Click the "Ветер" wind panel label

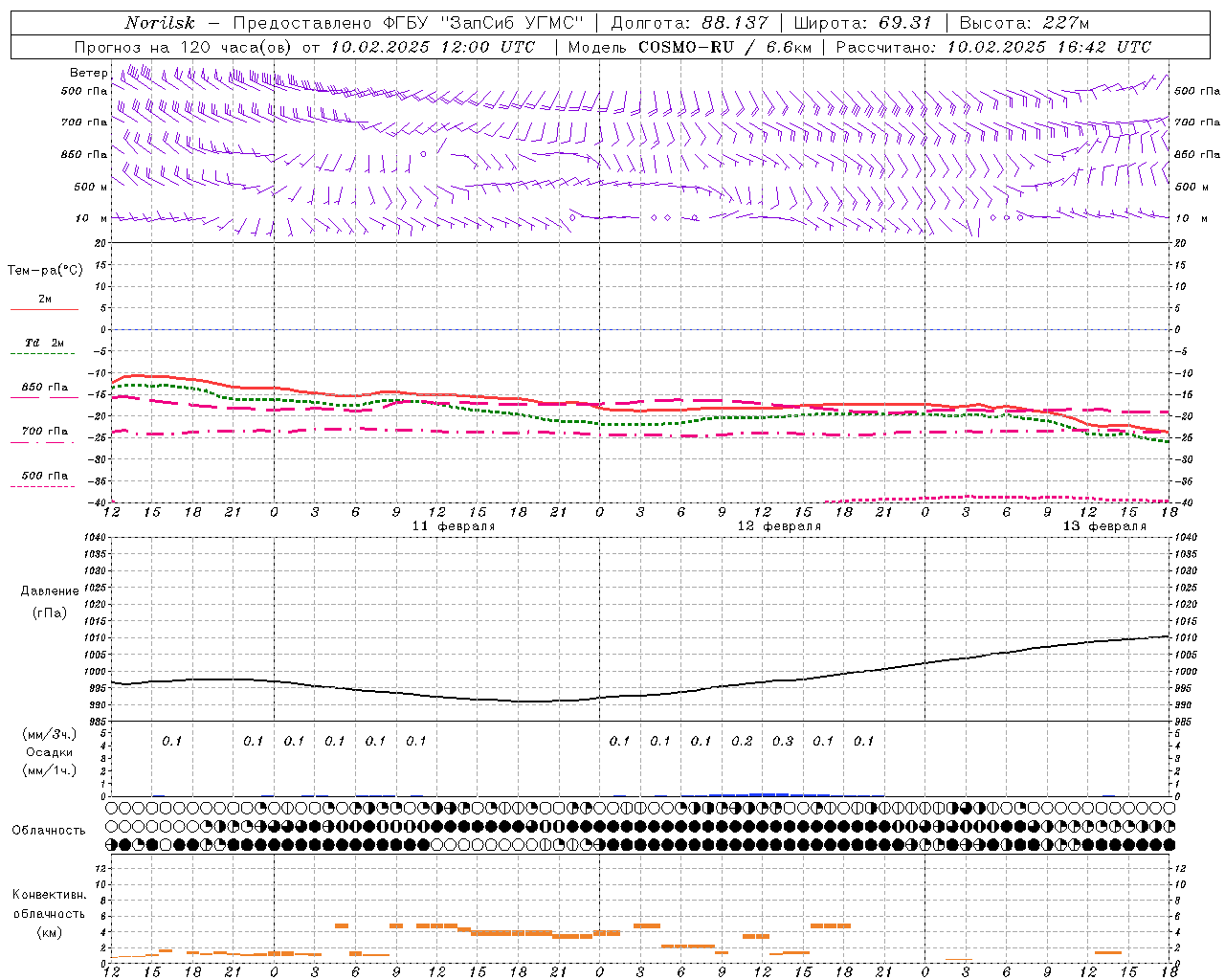coord(88,73)
